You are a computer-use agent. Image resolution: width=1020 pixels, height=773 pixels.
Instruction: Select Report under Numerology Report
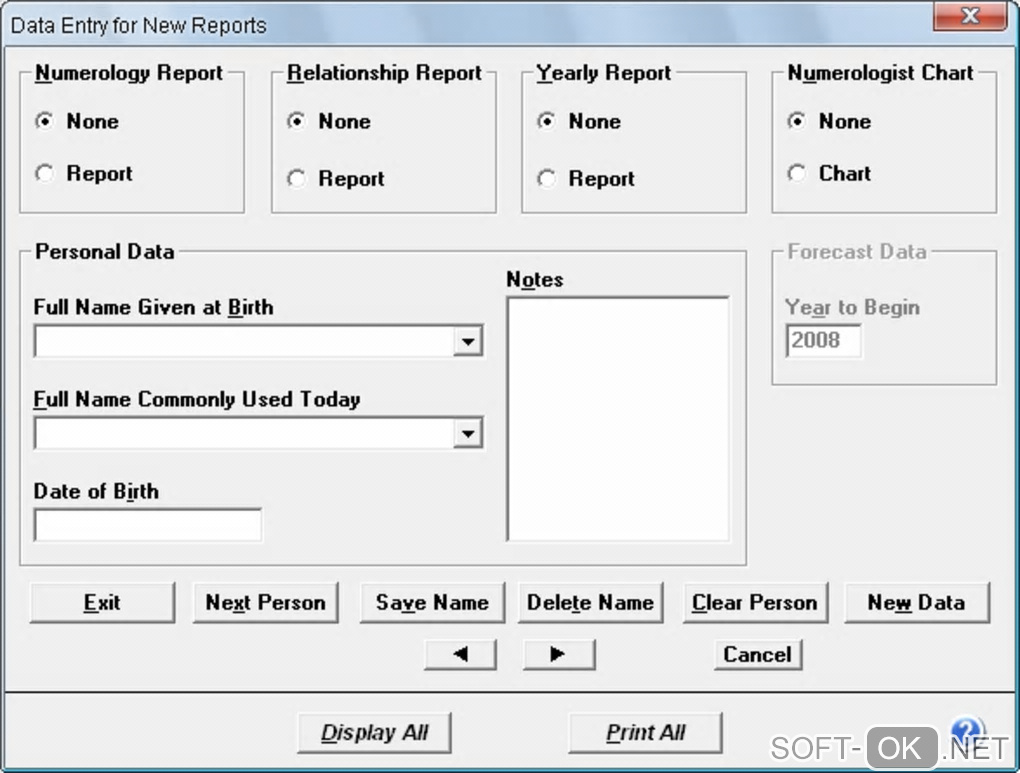(45, 174)
